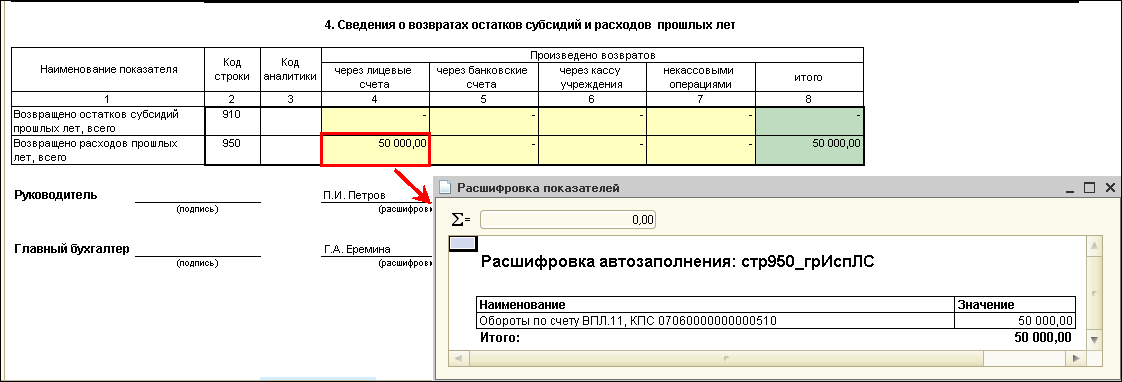Click the document icon in Расшифровка показателей title bar
This screenshot has height=382, width=1122.
pos(444,188)
